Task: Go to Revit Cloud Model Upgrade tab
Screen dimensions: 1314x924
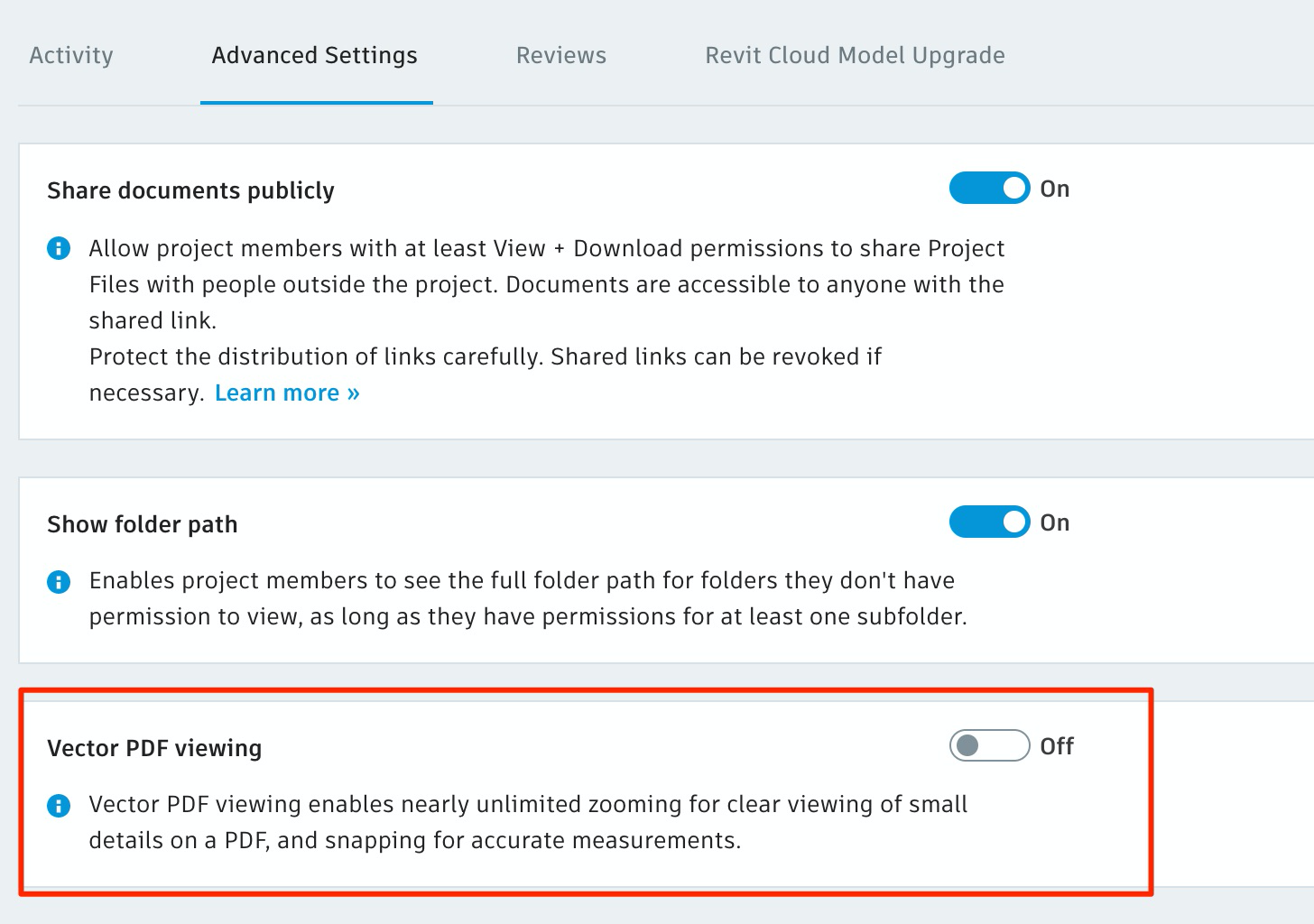Action: (855, 56)
